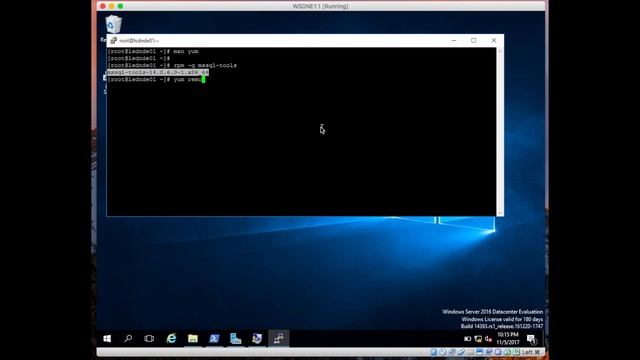
Task: Click the WSDNE11 [Running] window title
Action: tap(320, 6)
